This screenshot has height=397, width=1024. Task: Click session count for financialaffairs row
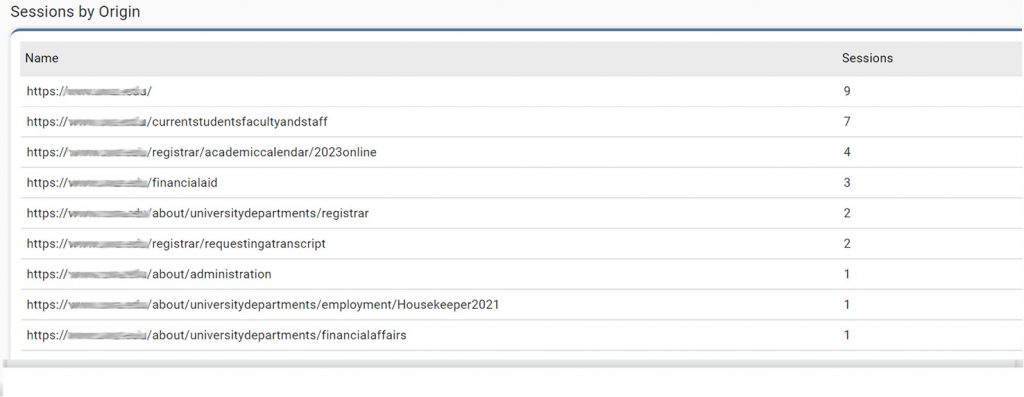(846, 336)
